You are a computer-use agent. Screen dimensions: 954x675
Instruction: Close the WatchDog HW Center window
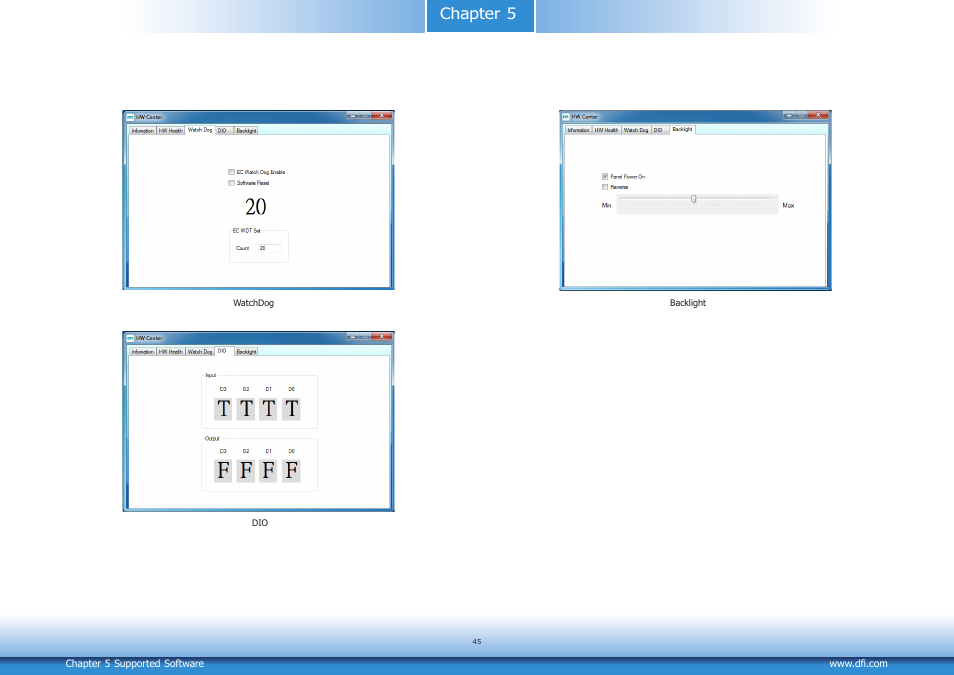point(382,115)
